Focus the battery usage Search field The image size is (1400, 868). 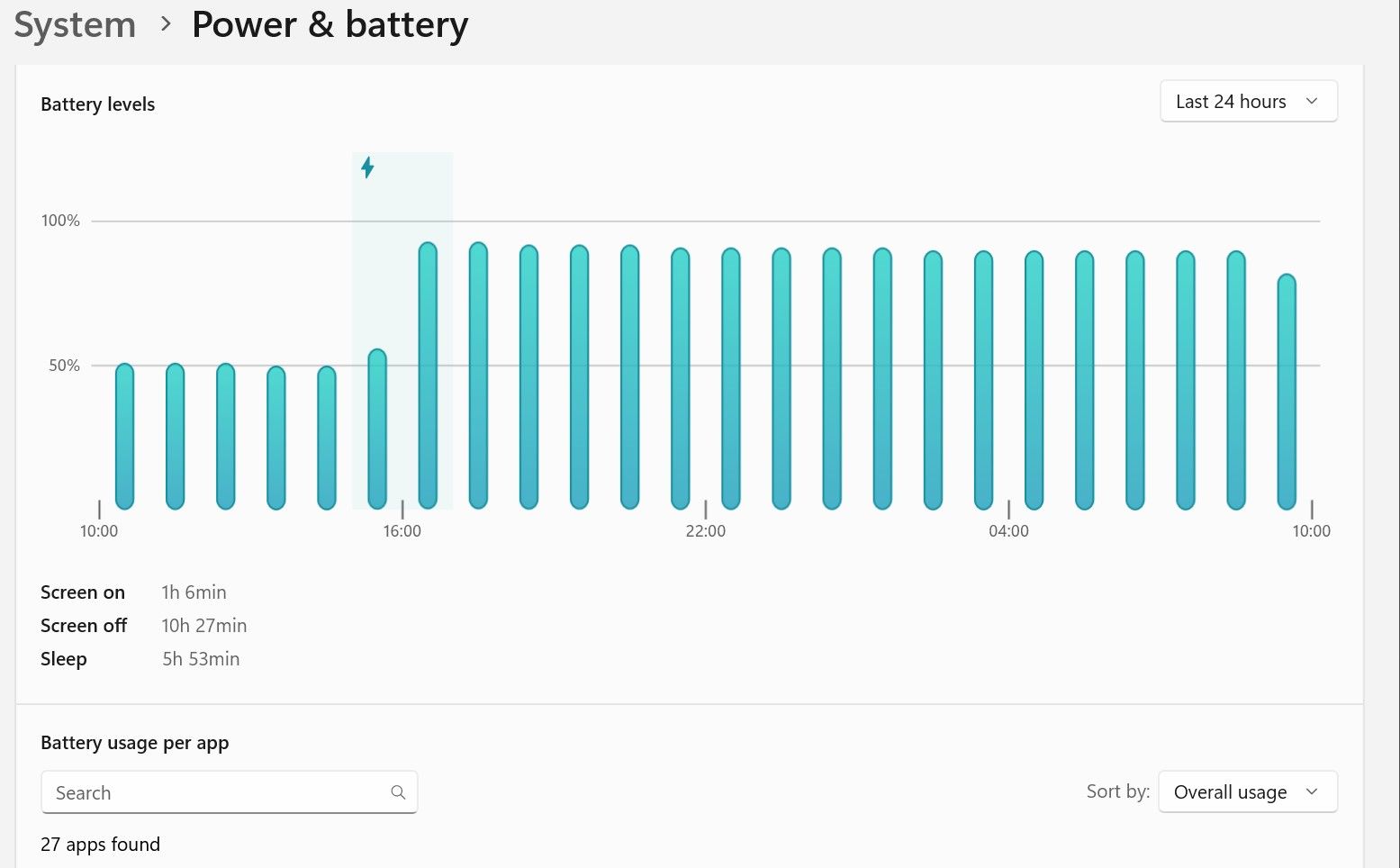click(216, 792)
